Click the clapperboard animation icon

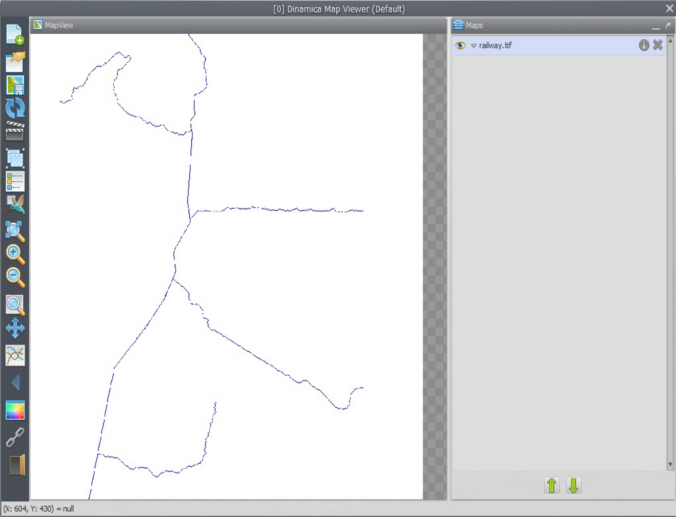[x=15, y=132]
